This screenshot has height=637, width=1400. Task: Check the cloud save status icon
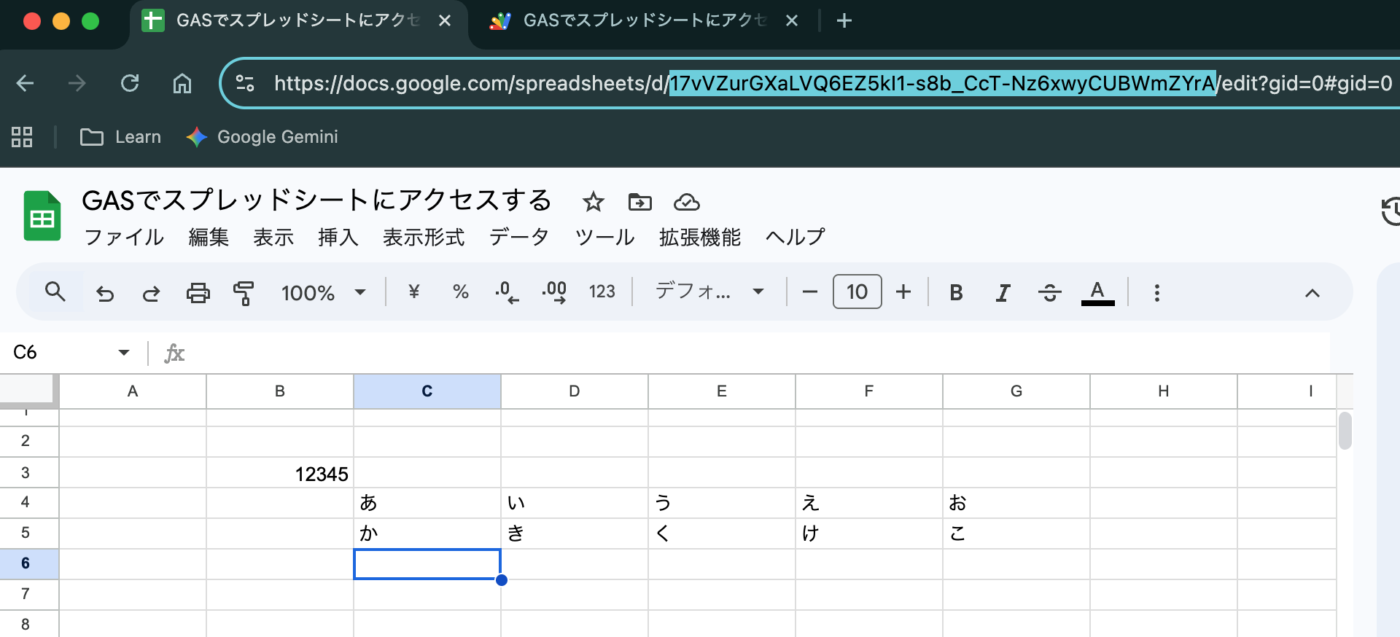point(686,203)
